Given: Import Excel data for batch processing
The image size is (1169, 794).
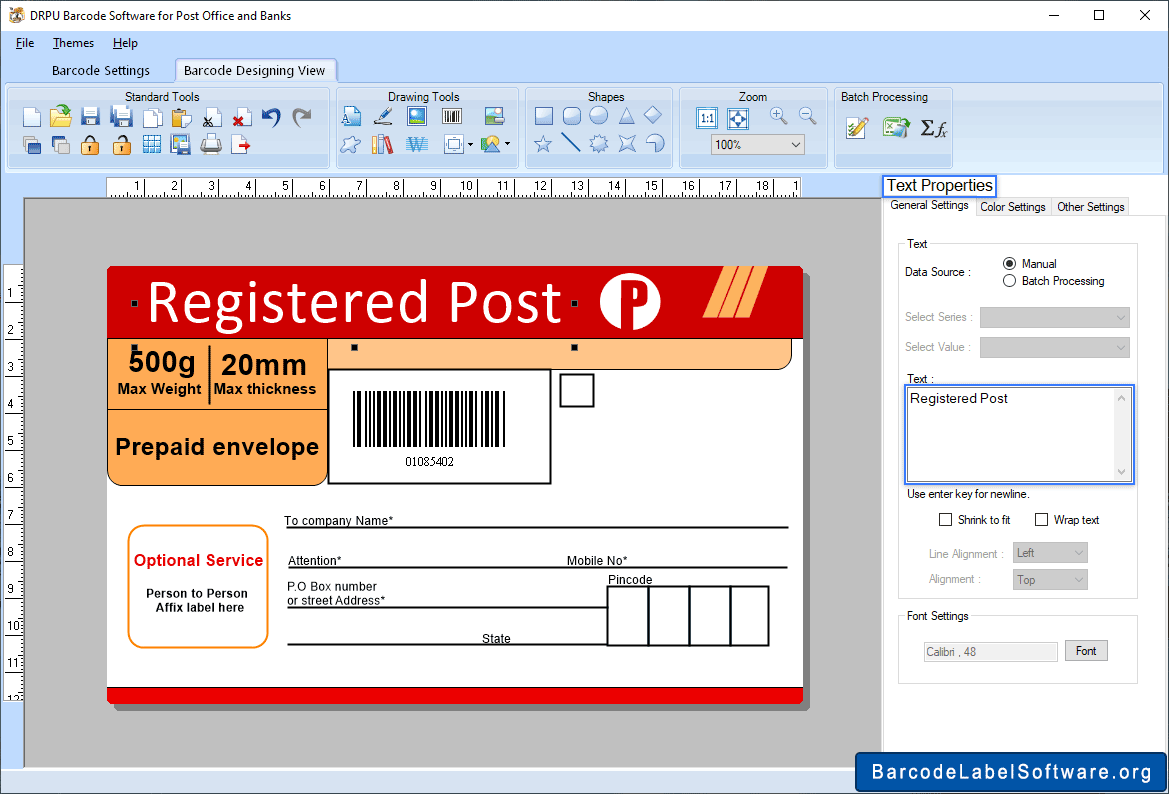Looking at the screenshot, I should point(896,127).
